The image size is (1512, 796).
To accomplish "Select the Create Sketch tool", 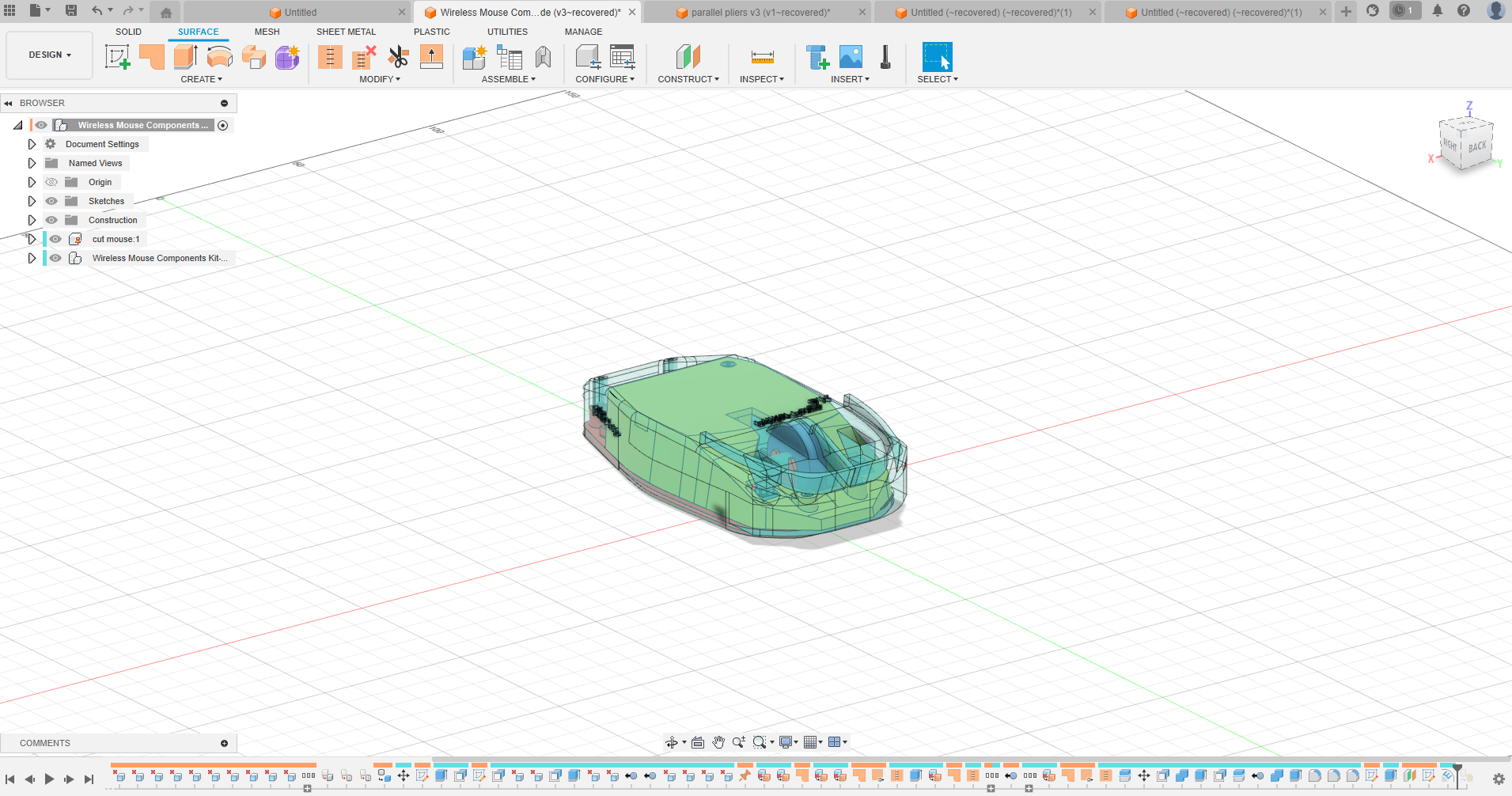I will click(117, 57).
